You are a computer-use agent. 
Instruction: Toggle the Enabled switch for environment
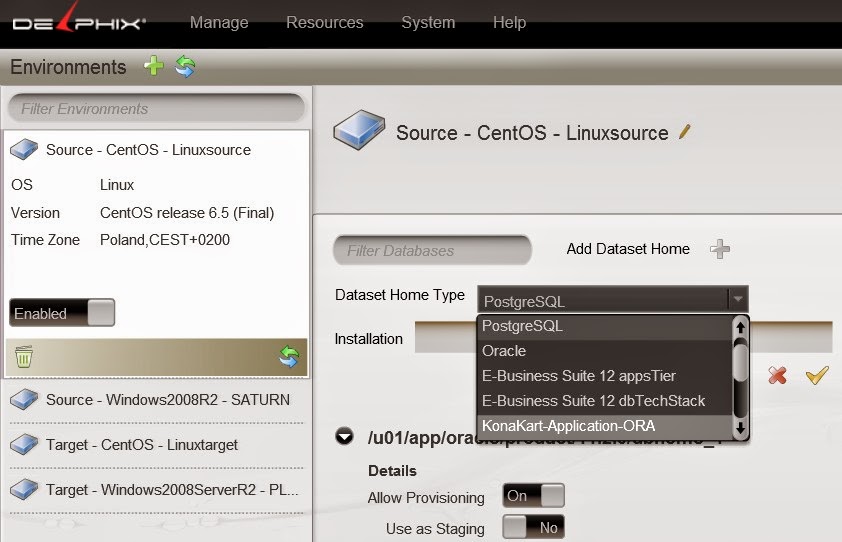click(62, 313)
